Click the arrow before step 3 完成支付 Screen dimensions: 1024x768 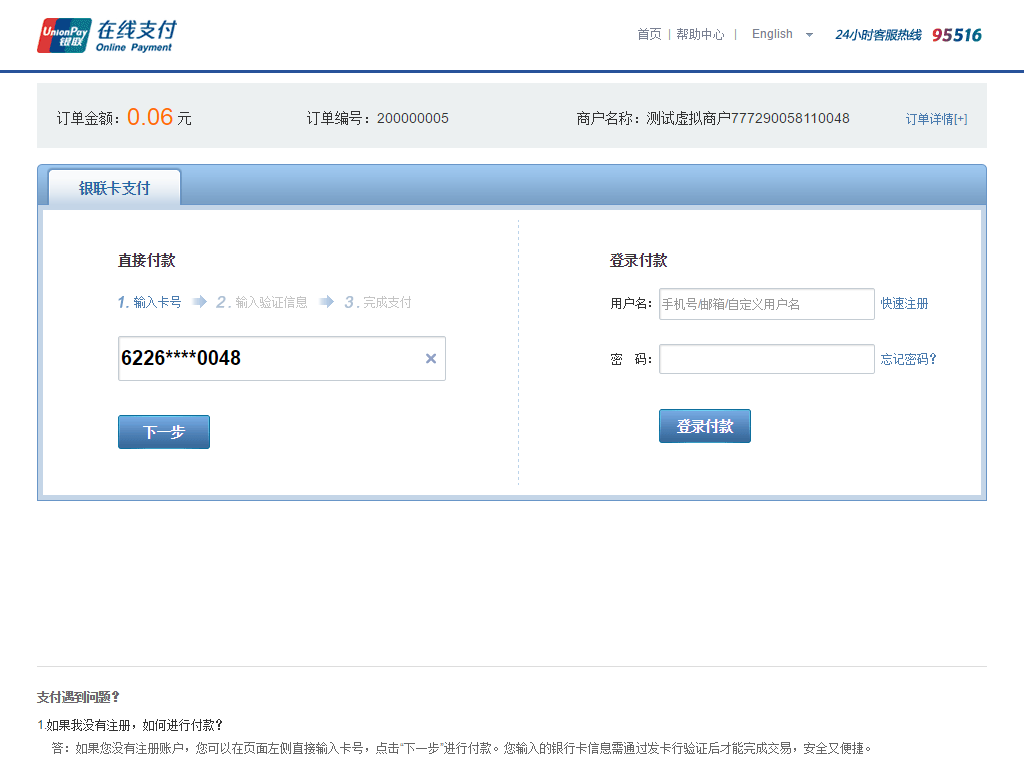[327, 302]
